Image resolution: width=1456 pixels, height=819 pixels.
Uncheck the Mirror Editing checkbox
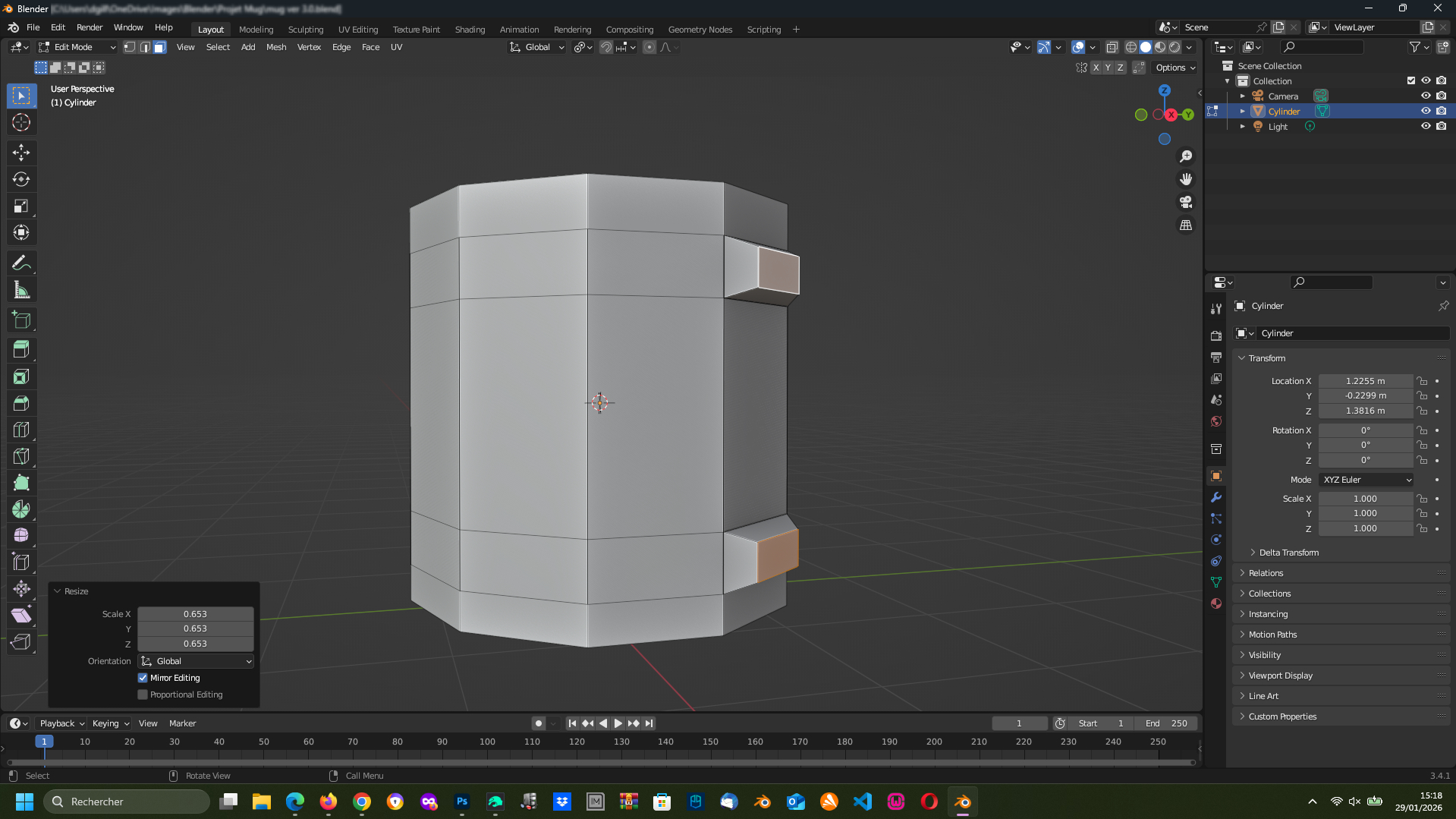(143, 678)
